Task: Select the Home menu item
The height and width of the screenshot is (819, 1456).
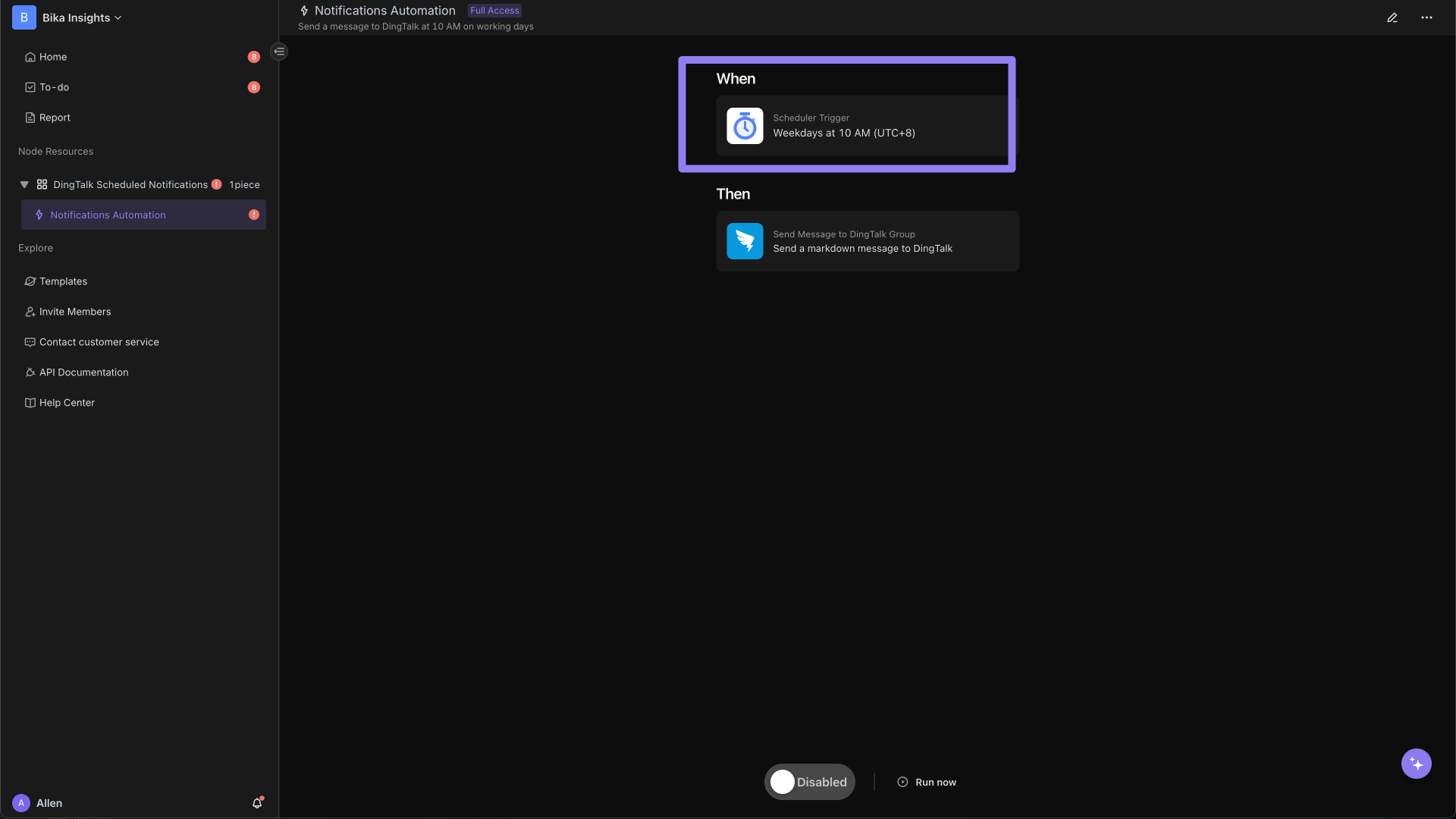Action: [x=53, y=57]
